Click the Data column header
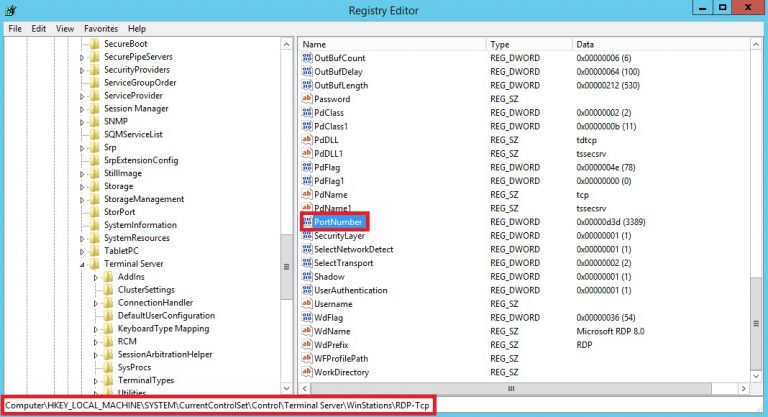Image resolution: width=768 pixels, height=417 pixels. pyautogui.click(x=660, y=44)
